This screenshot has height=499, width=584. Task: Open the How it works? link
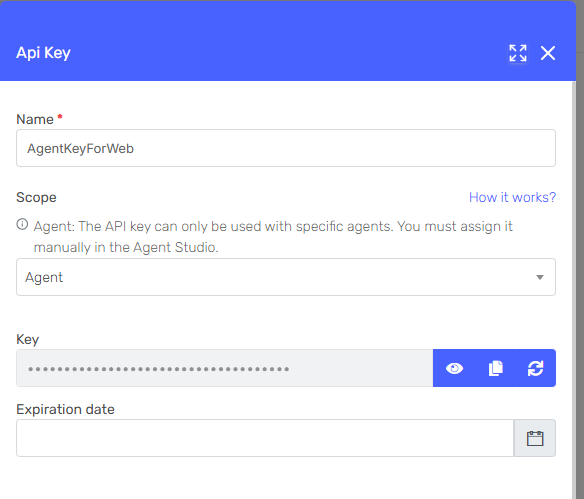512,197
